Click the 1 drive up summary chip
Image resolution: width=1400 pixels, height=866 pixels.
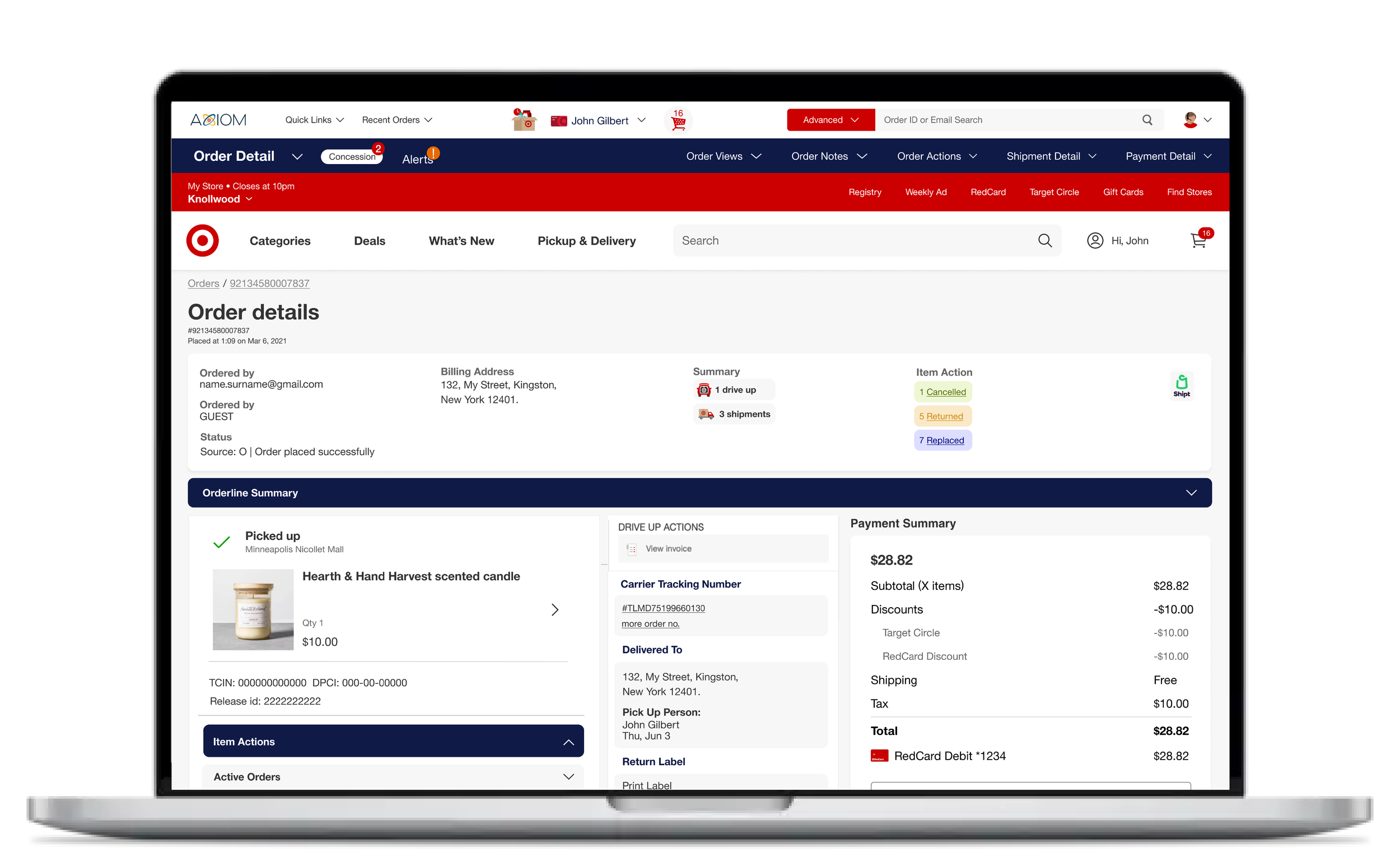[x=734, y=390]
